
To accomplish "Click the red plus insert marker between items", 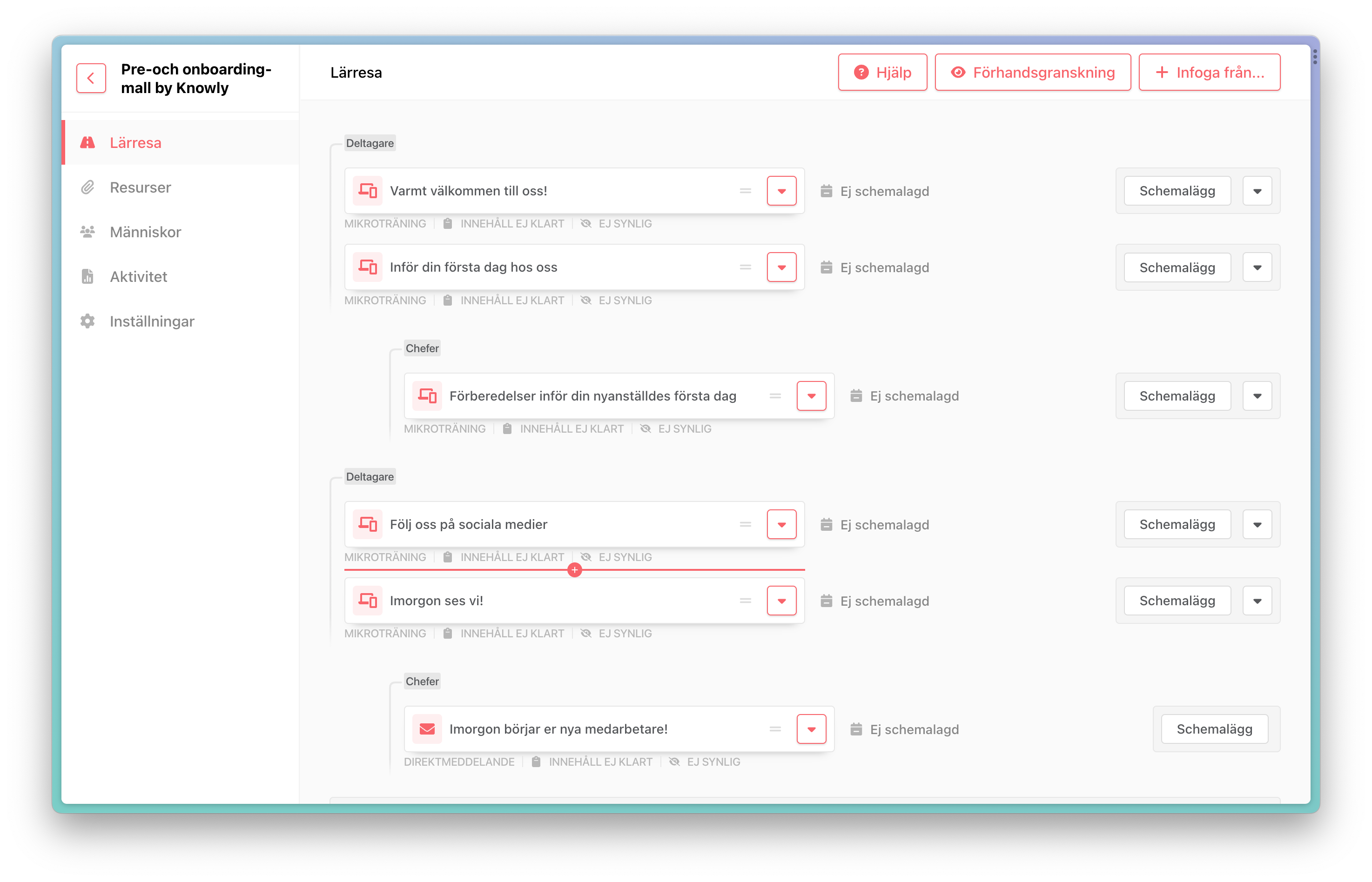I will (x=575, y=570).
